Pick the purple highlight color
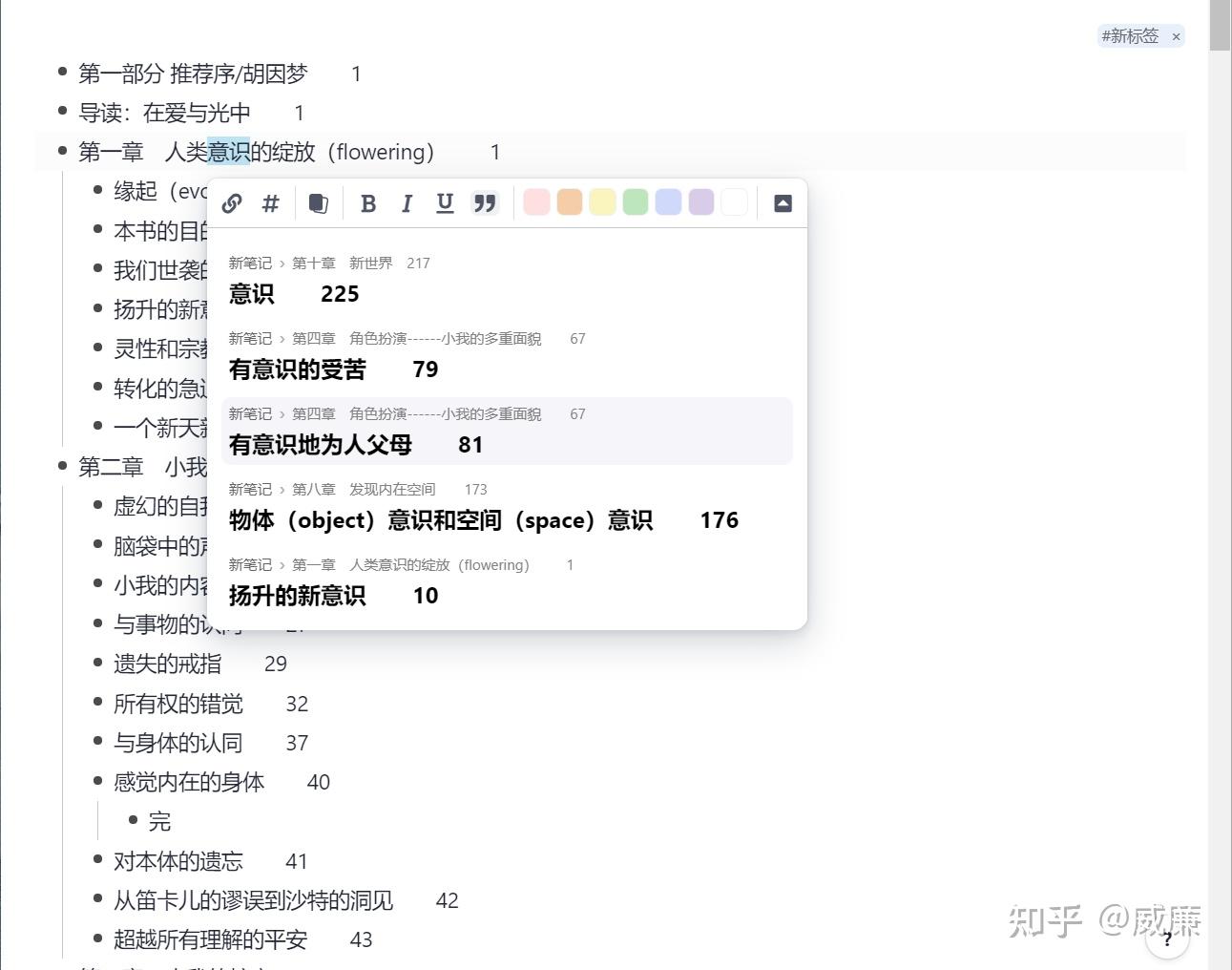The image size is (1232, 970). (x=701, y=202)
